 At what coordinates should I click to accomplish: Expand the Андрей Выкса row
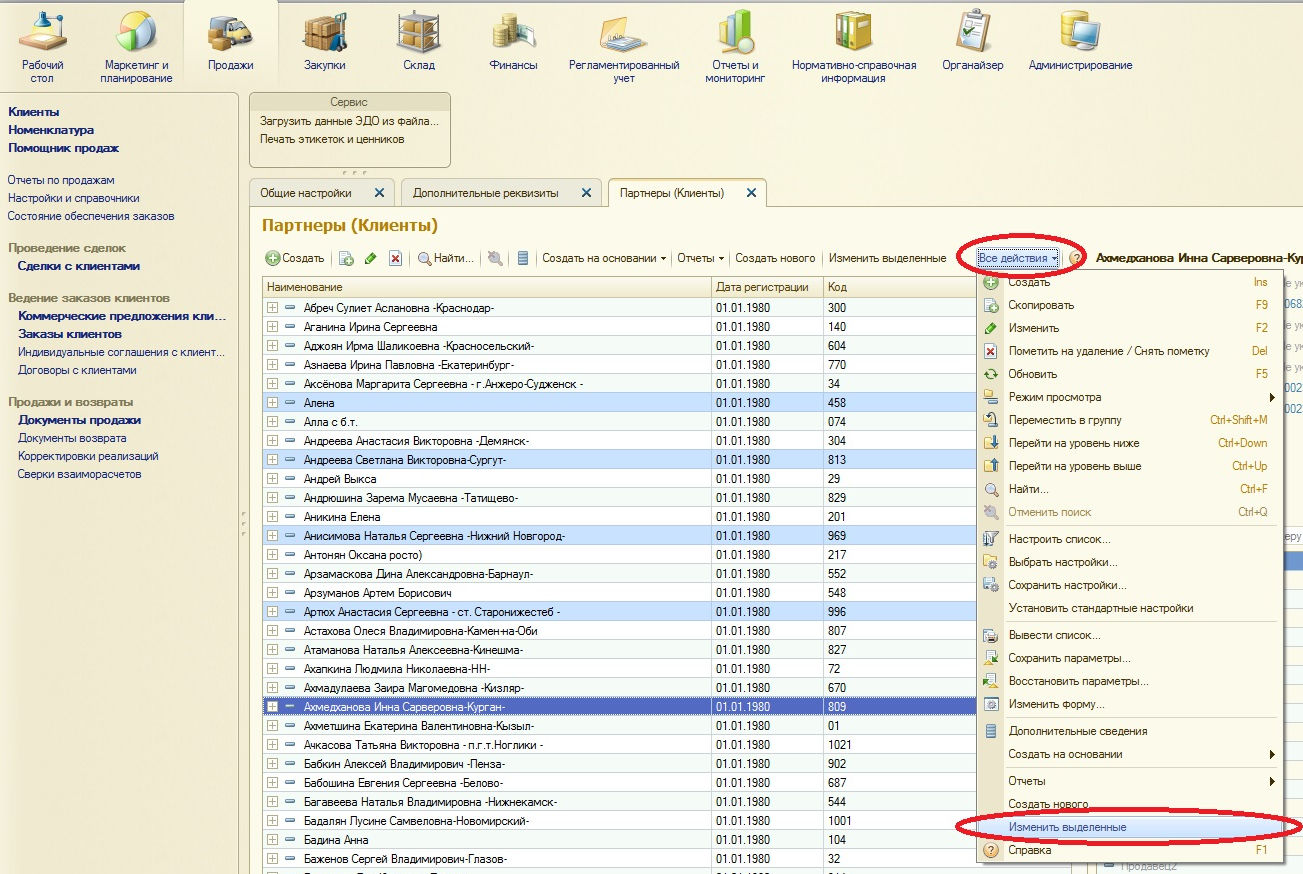tap(272, 479)
